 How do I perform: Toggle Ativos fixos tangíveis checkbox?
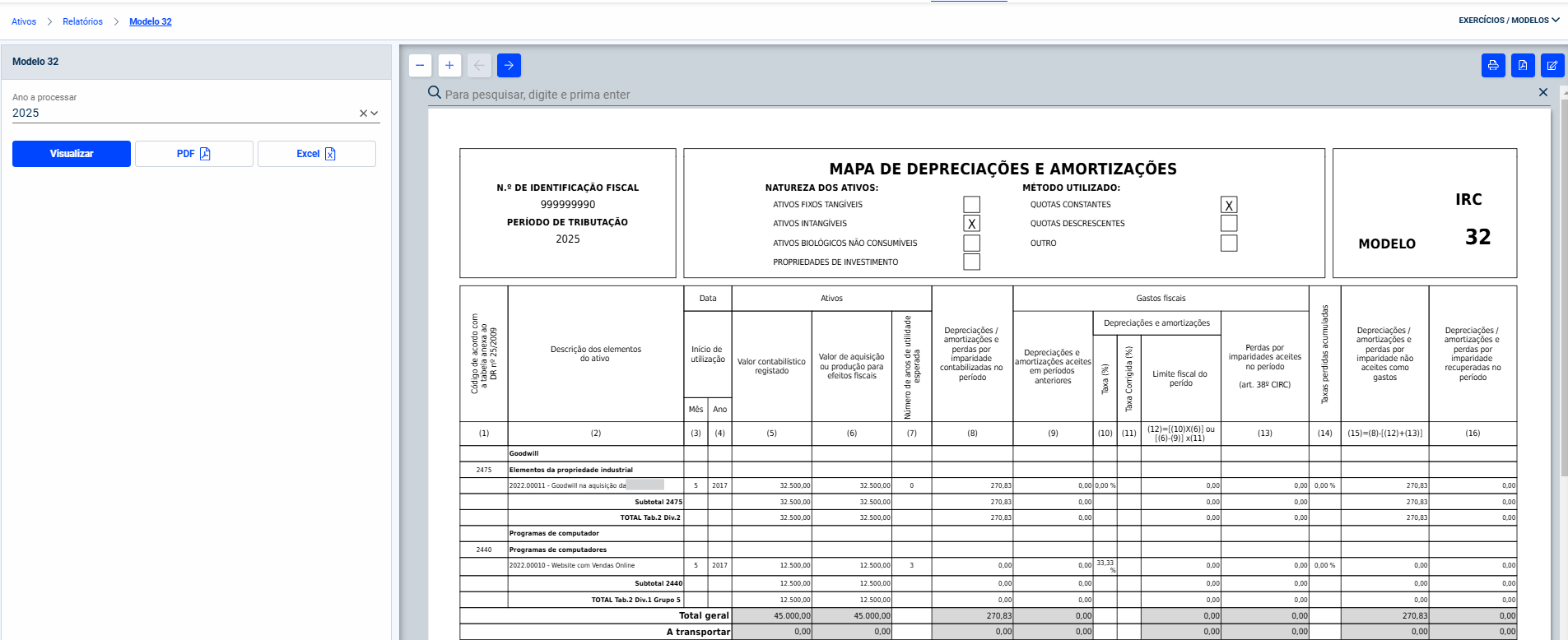[x=972, y=204]
